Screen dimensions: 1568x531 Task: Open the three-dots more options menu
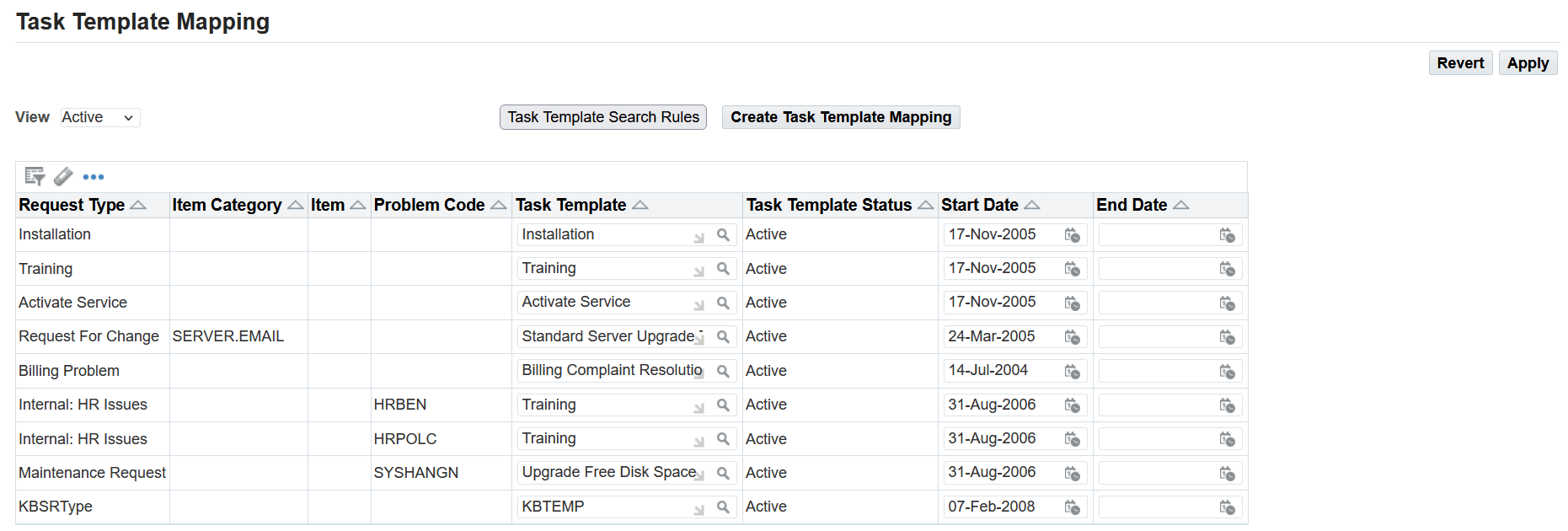(x=94, y=177)
